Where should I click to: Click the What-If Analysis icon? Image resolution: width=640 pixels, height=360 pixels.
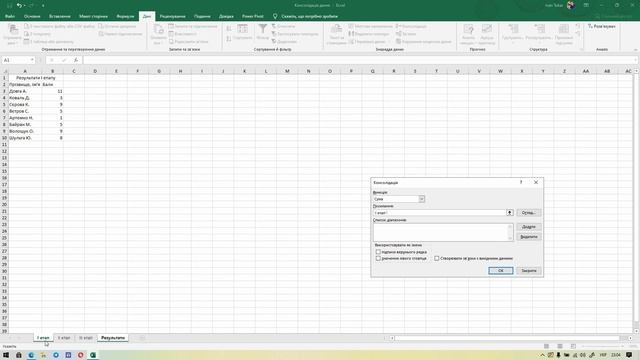(x=468, y=34)
